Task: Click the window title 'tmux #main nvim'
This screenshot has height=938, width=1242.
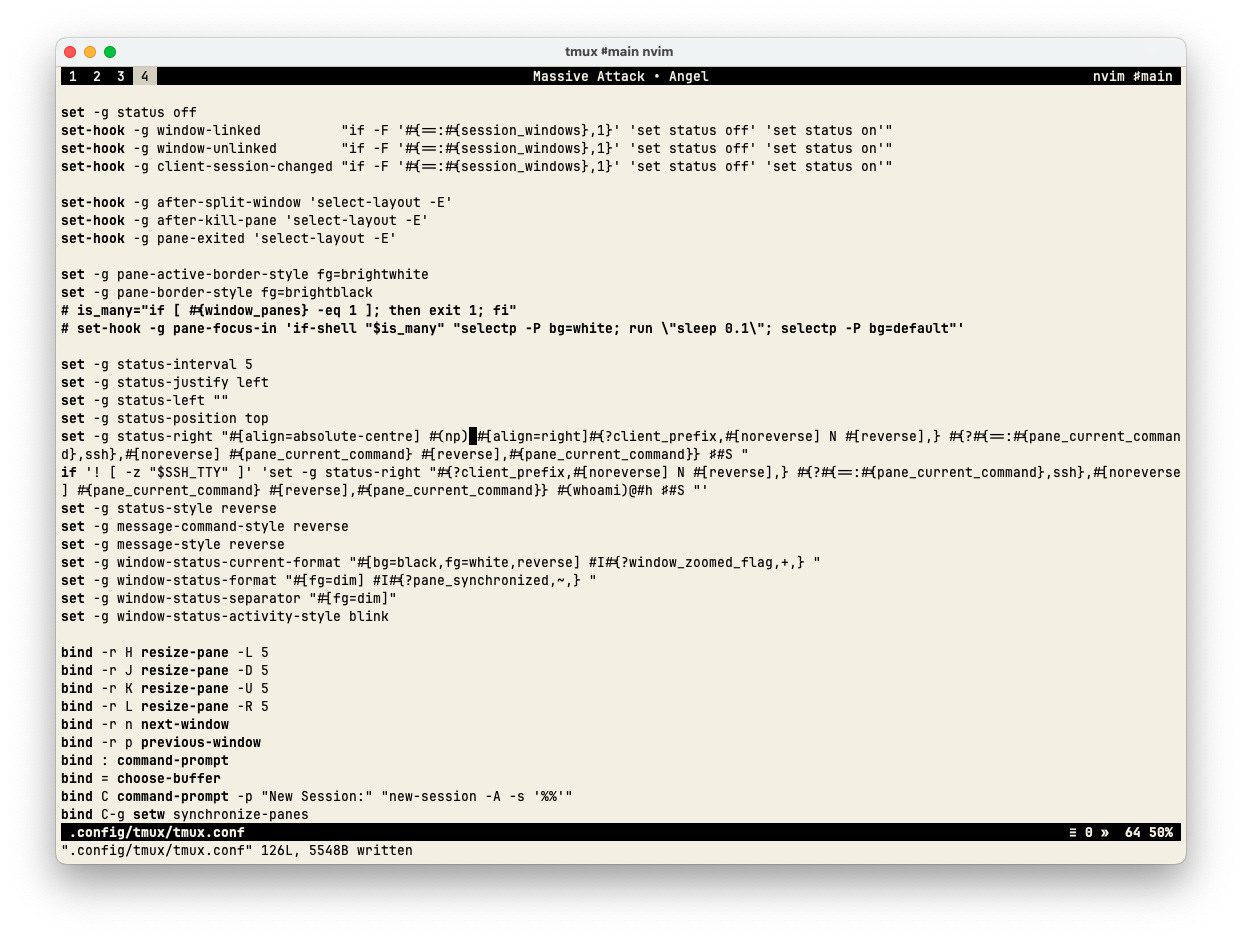Action: click(619, 52)
